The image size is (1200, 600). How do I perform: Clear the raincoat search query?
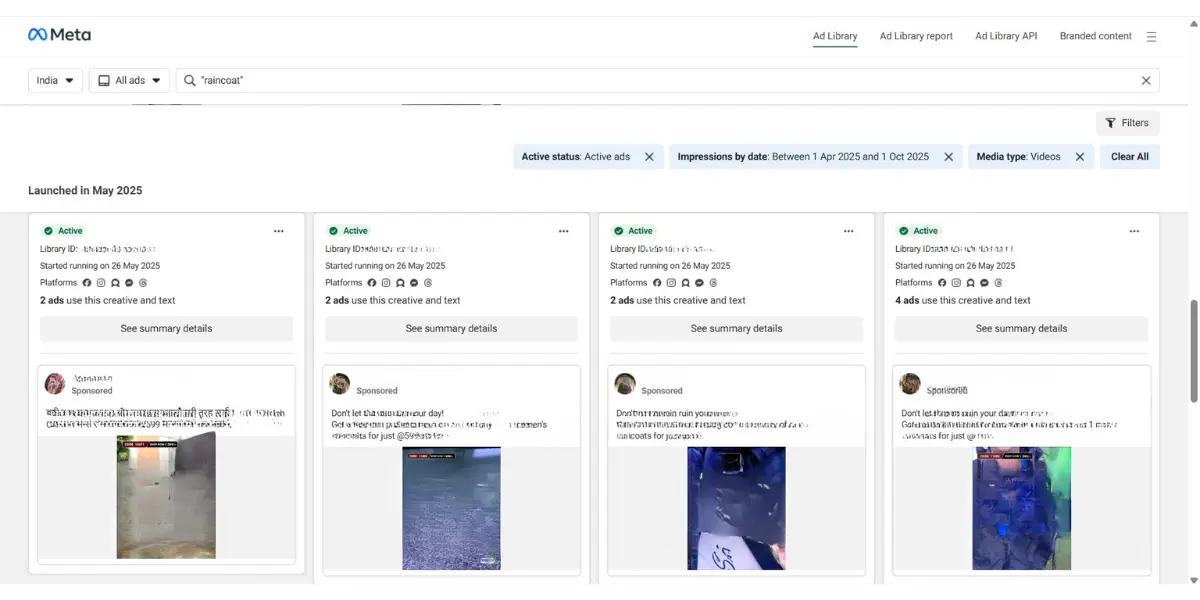(1146, 80)
